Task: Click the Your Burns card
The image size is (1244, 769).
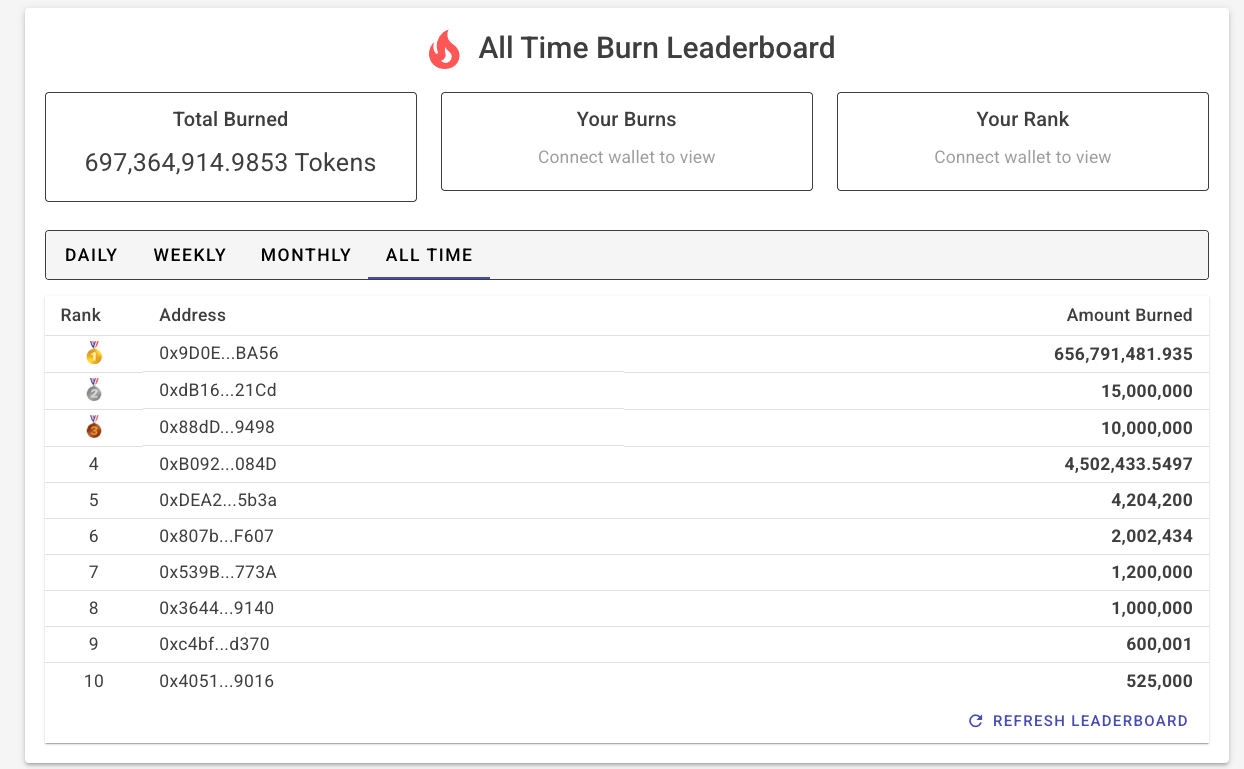Action: [626, 141]
